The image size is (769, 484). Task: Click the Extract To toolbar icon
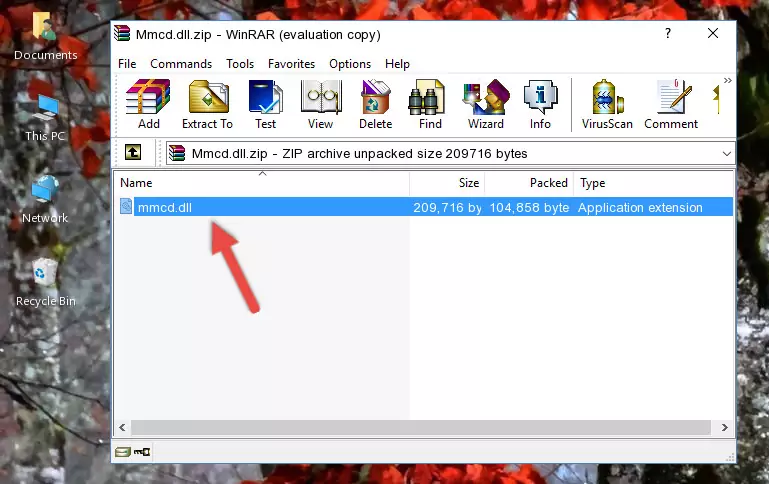pyautogui.click(x=207, y=104)
